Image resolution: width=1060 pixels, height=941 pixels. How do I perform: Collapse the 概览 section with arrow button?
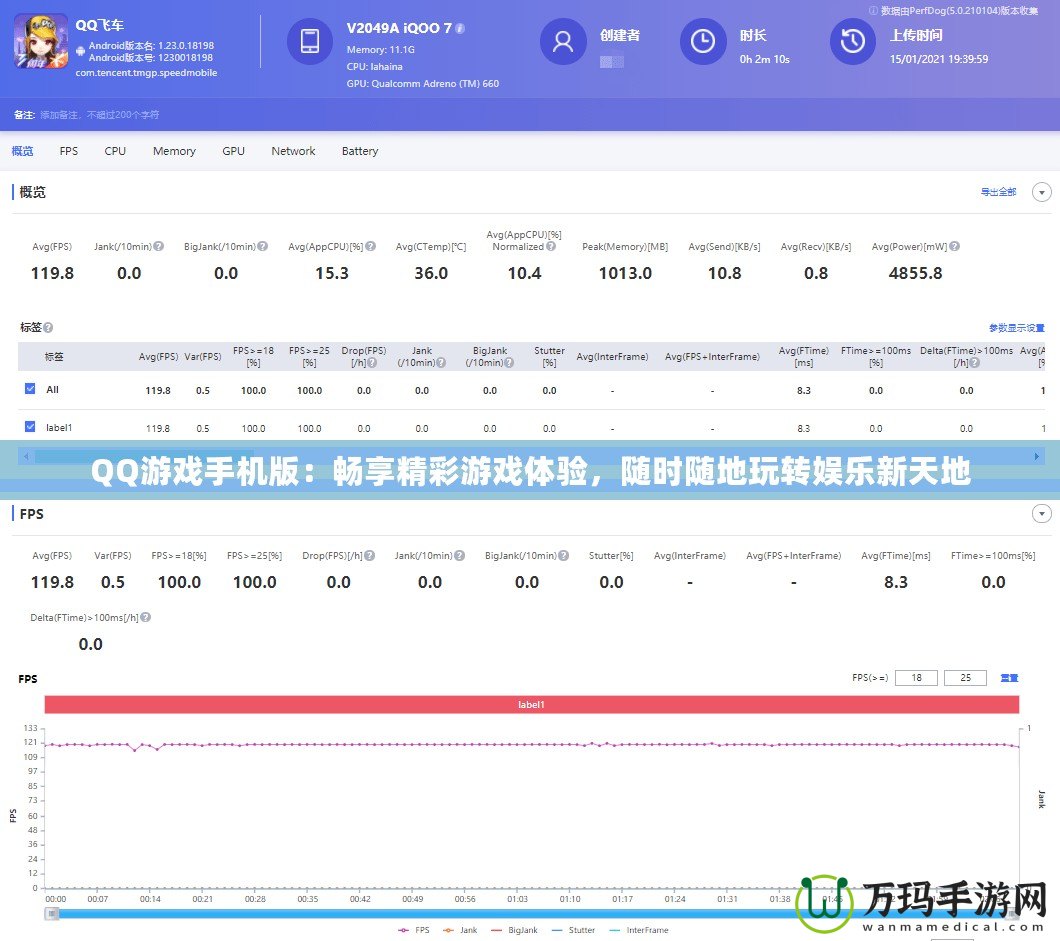[1042, 192]
